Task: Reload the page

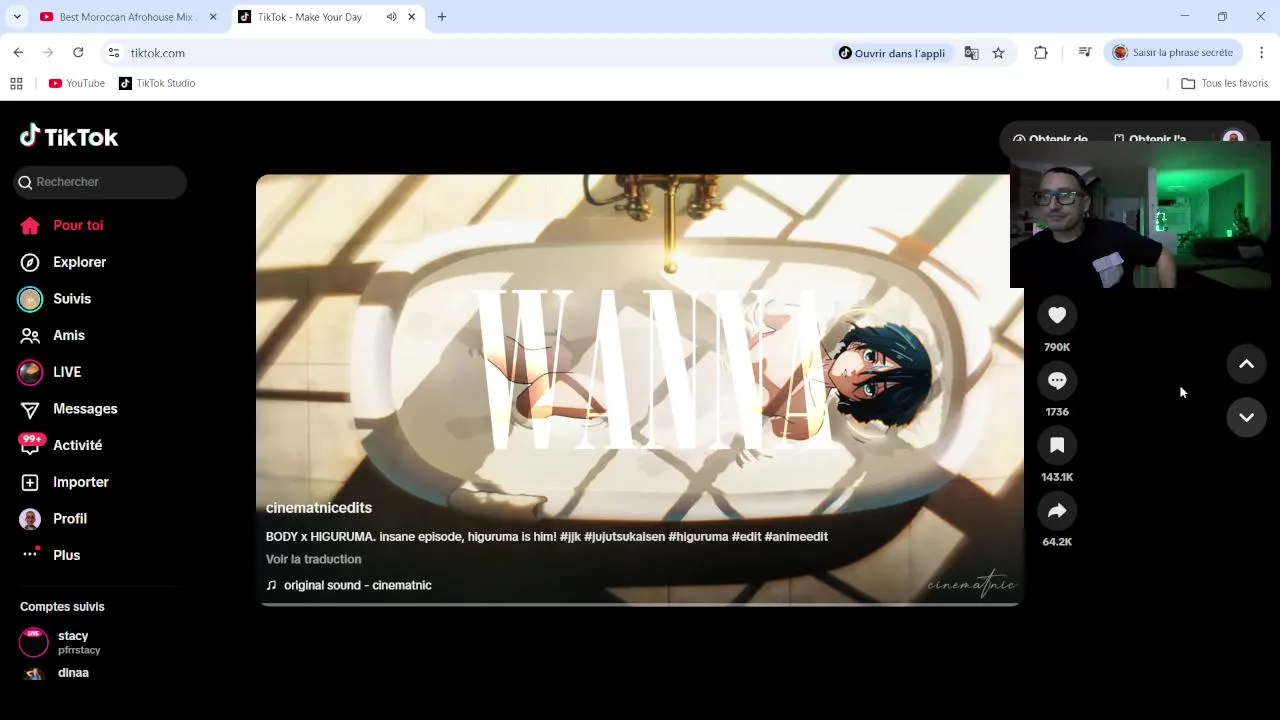Action: tap(78, 53)
